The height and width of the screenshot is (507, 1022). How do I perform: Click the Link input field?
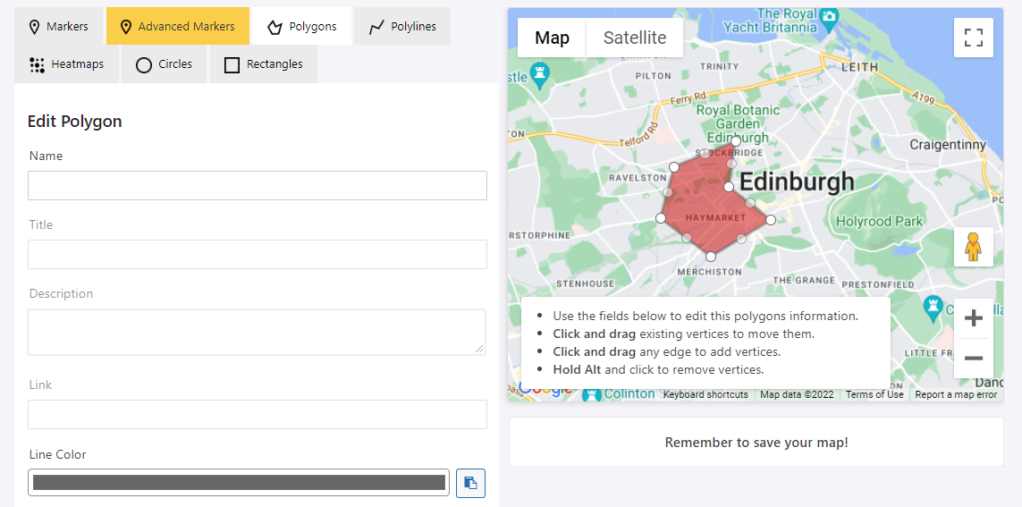(257, 414)
